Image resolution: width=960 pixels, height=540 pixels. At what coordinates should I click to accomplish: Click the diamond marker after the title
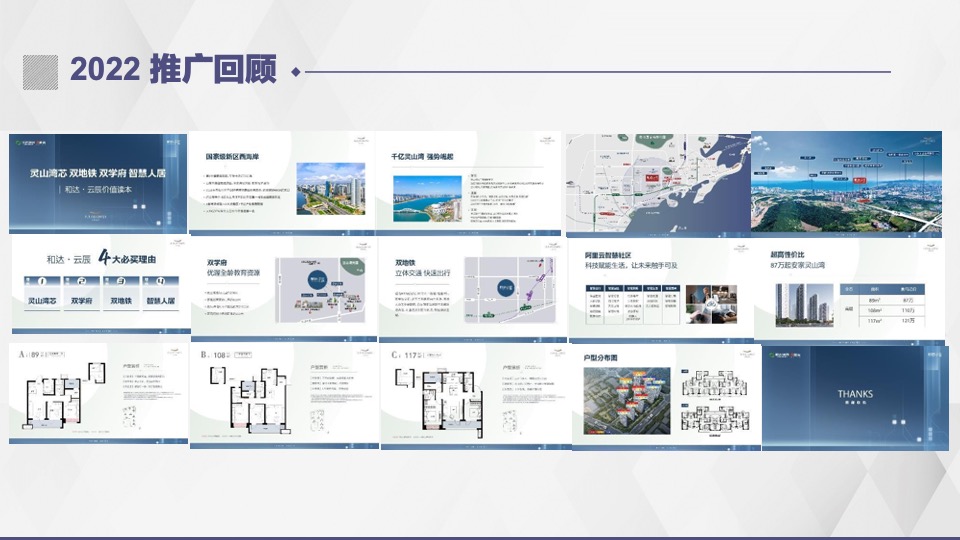(295, 72)
